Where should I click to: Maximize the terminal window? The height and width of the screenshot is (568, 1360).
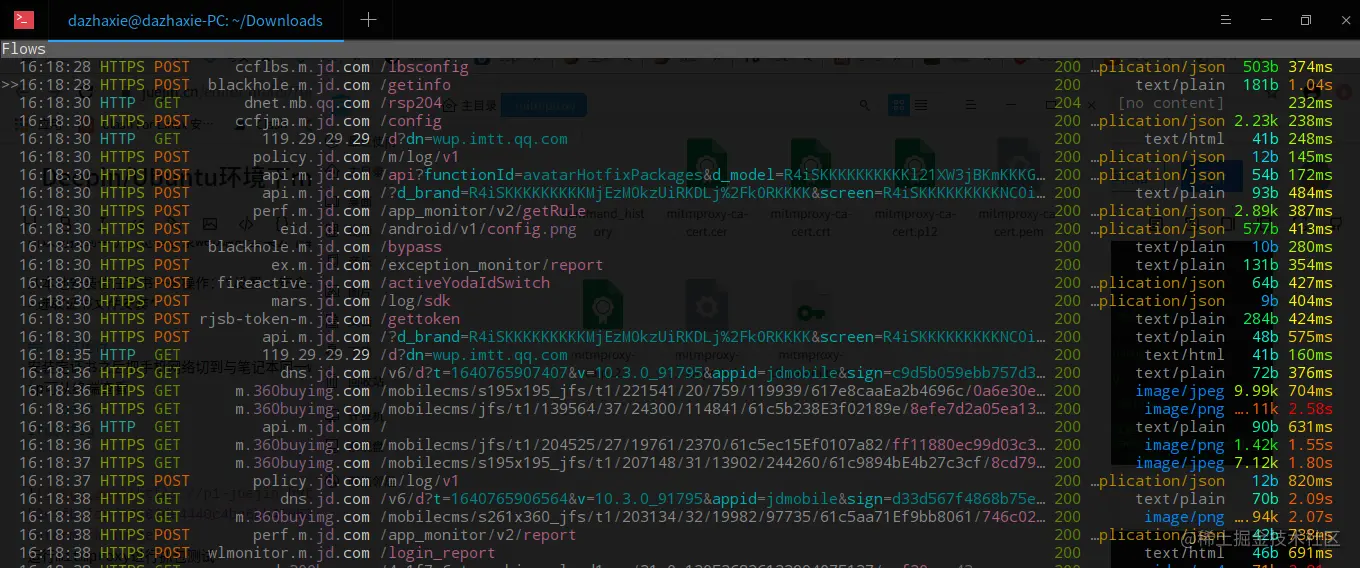(x=1306, y=20)
